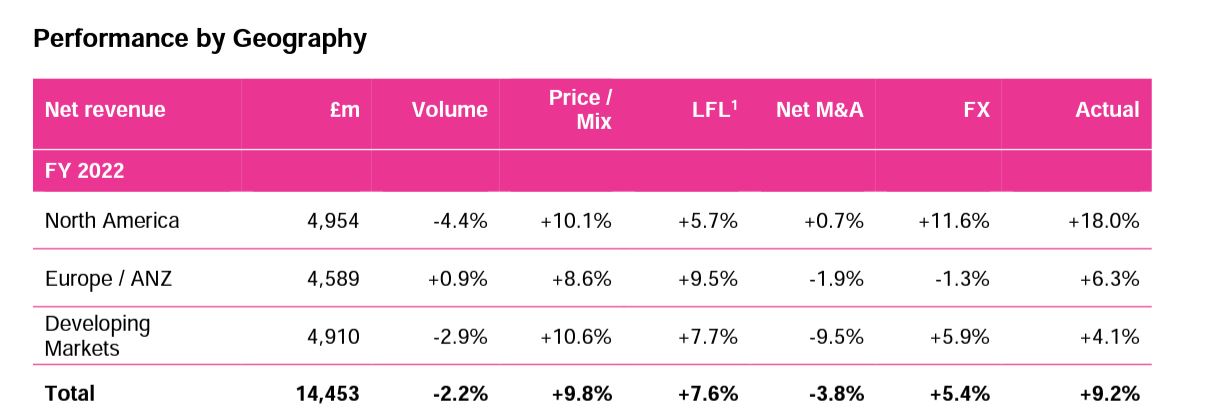Select the FX column header
Viewport: 1212px width, 418px height.
click(976, 110)
